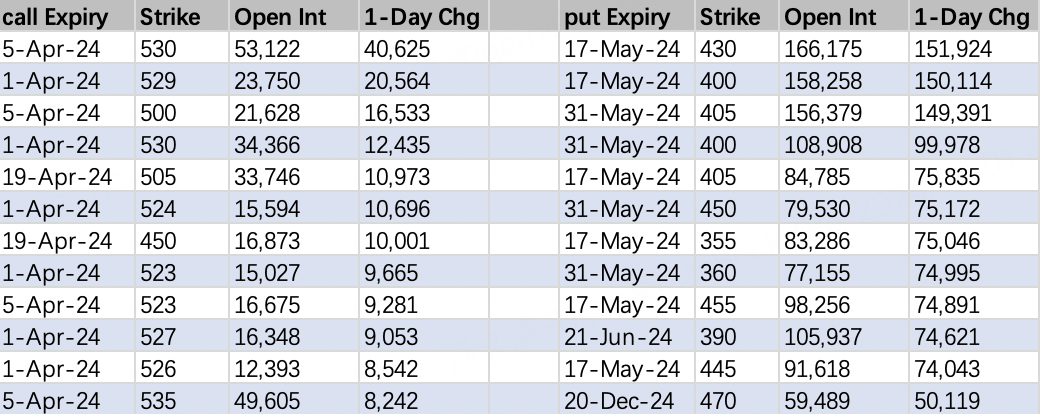Image resolution: width=1040 pixels, height=414 pixels.
Task: Click the cell showing 12,393
Action: coord(267,370)
